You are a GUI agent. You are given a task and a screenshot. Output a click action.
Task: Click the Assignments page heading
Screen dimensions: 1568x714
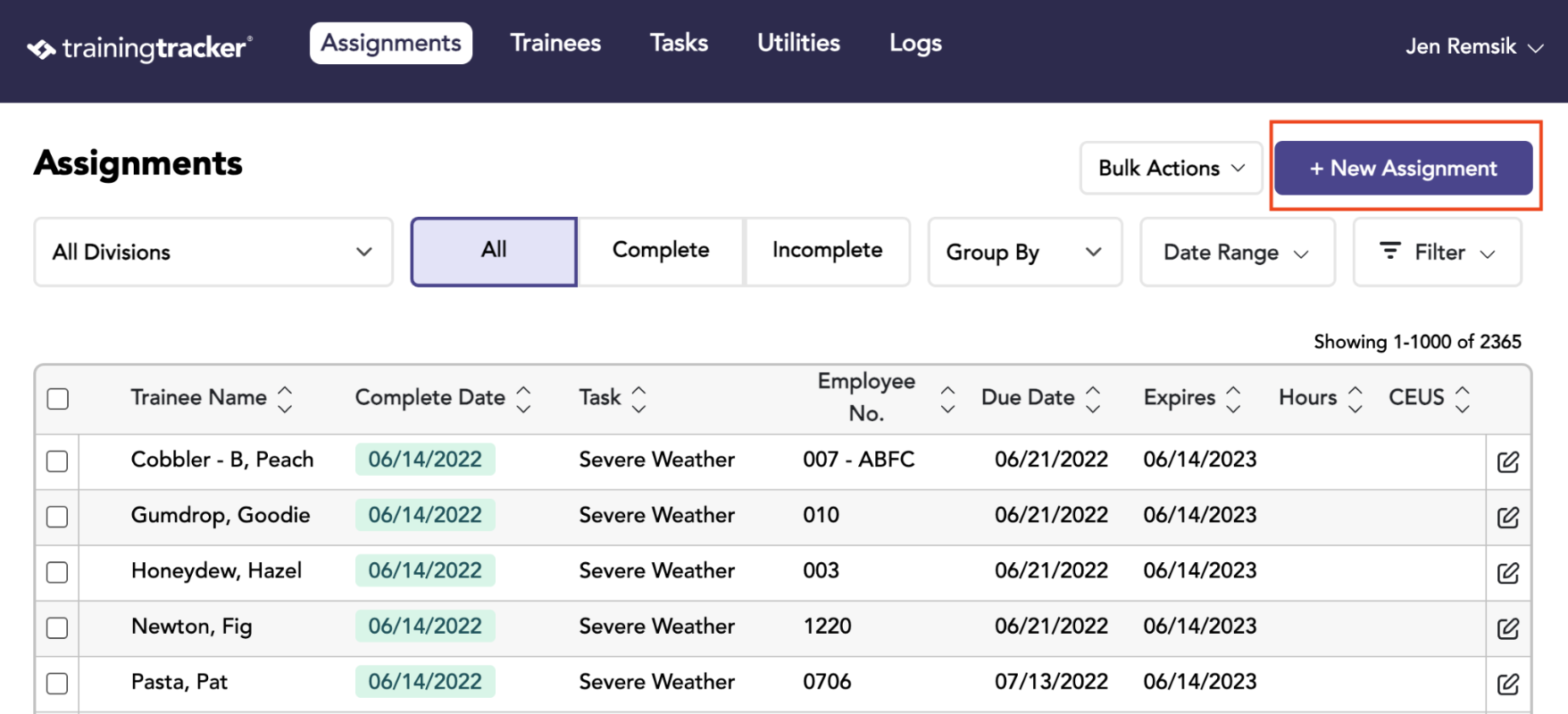pos(138,163)
